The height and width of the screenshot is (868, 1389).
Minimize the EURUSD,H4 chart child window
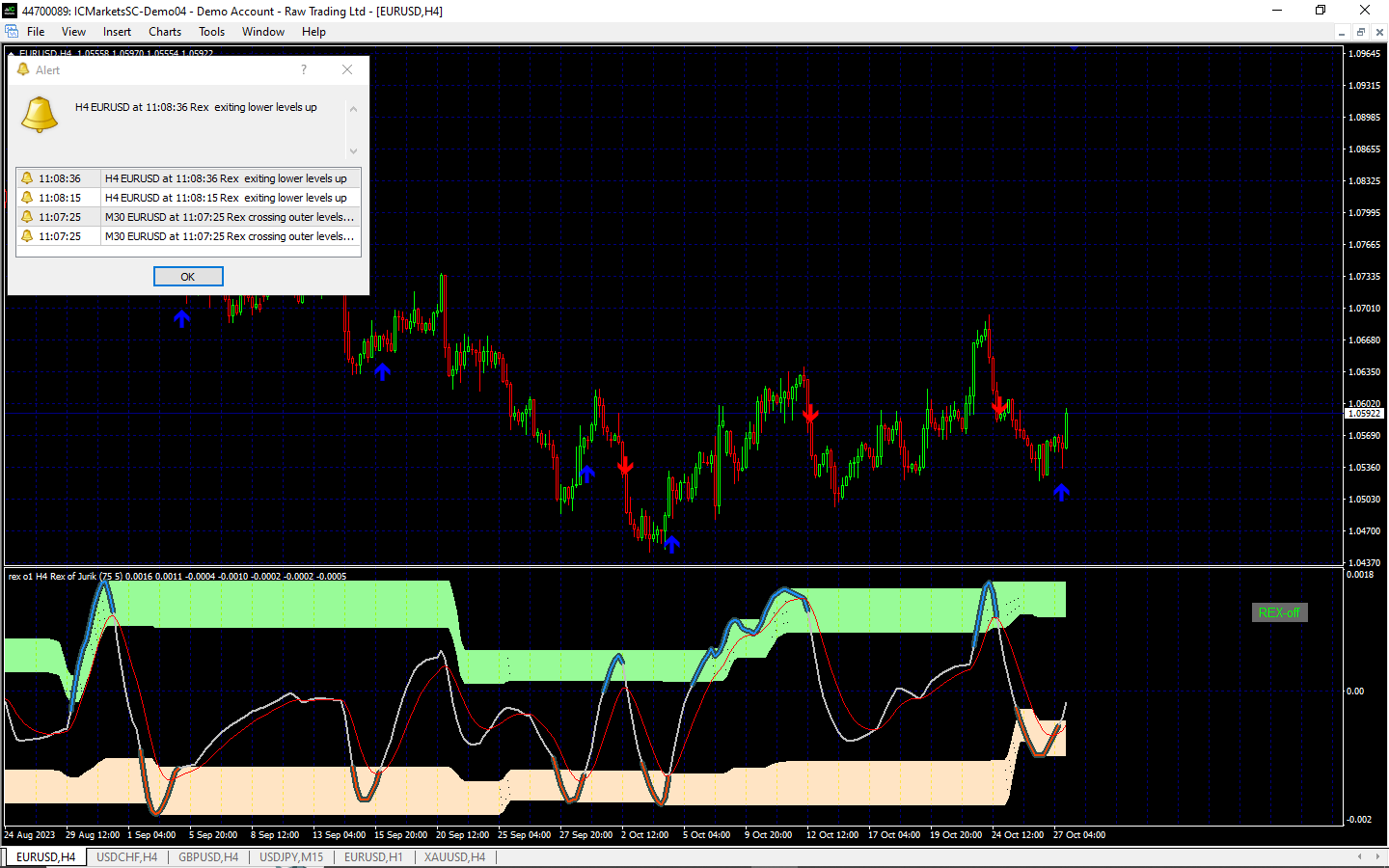1342,32
